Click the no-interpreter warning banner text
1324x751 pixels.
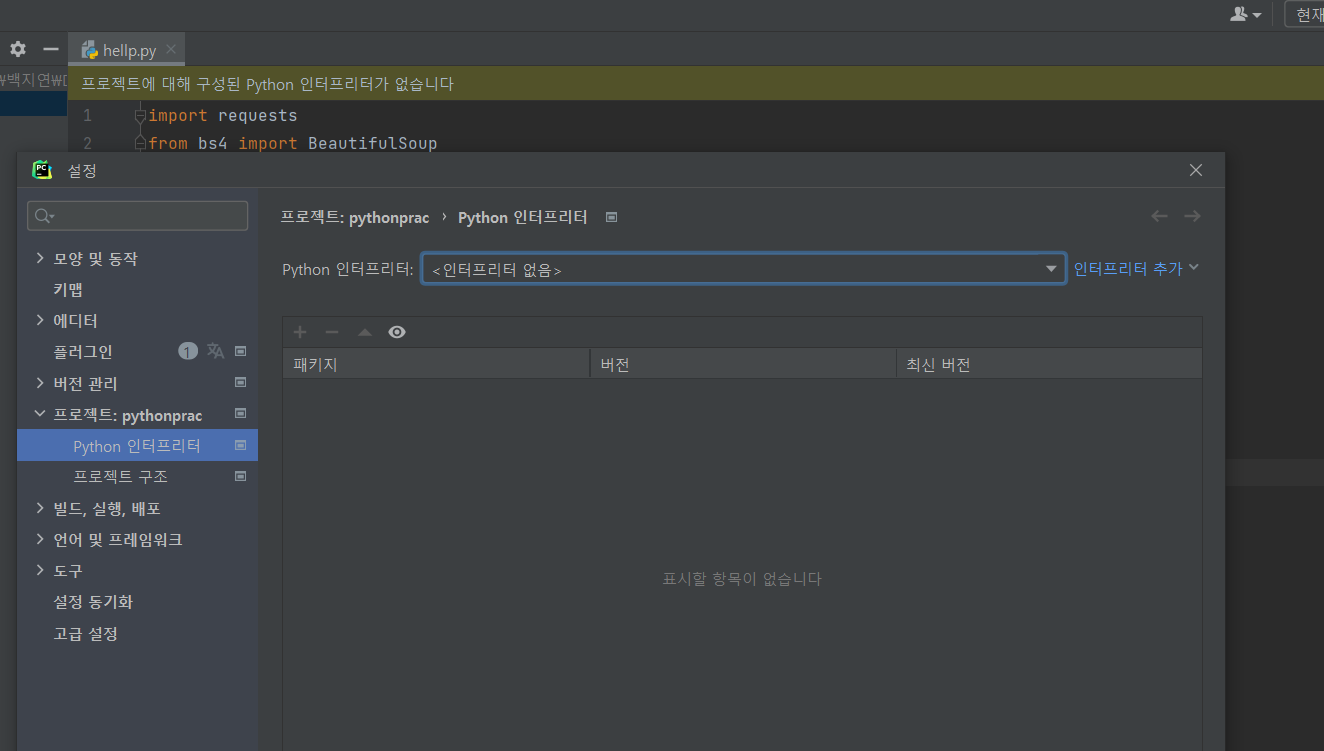(x=267, y=84)
